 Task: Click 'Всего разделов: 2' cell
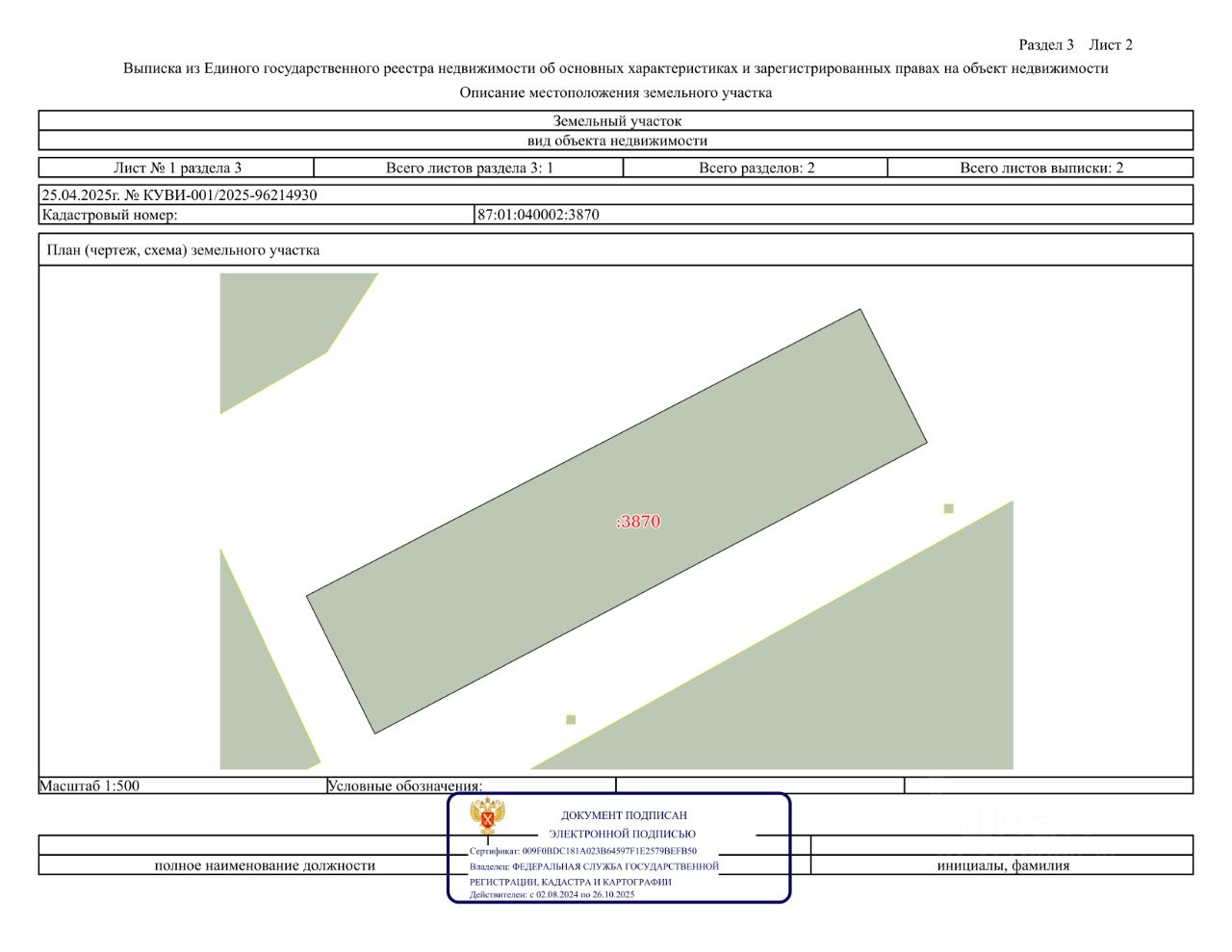757,167
